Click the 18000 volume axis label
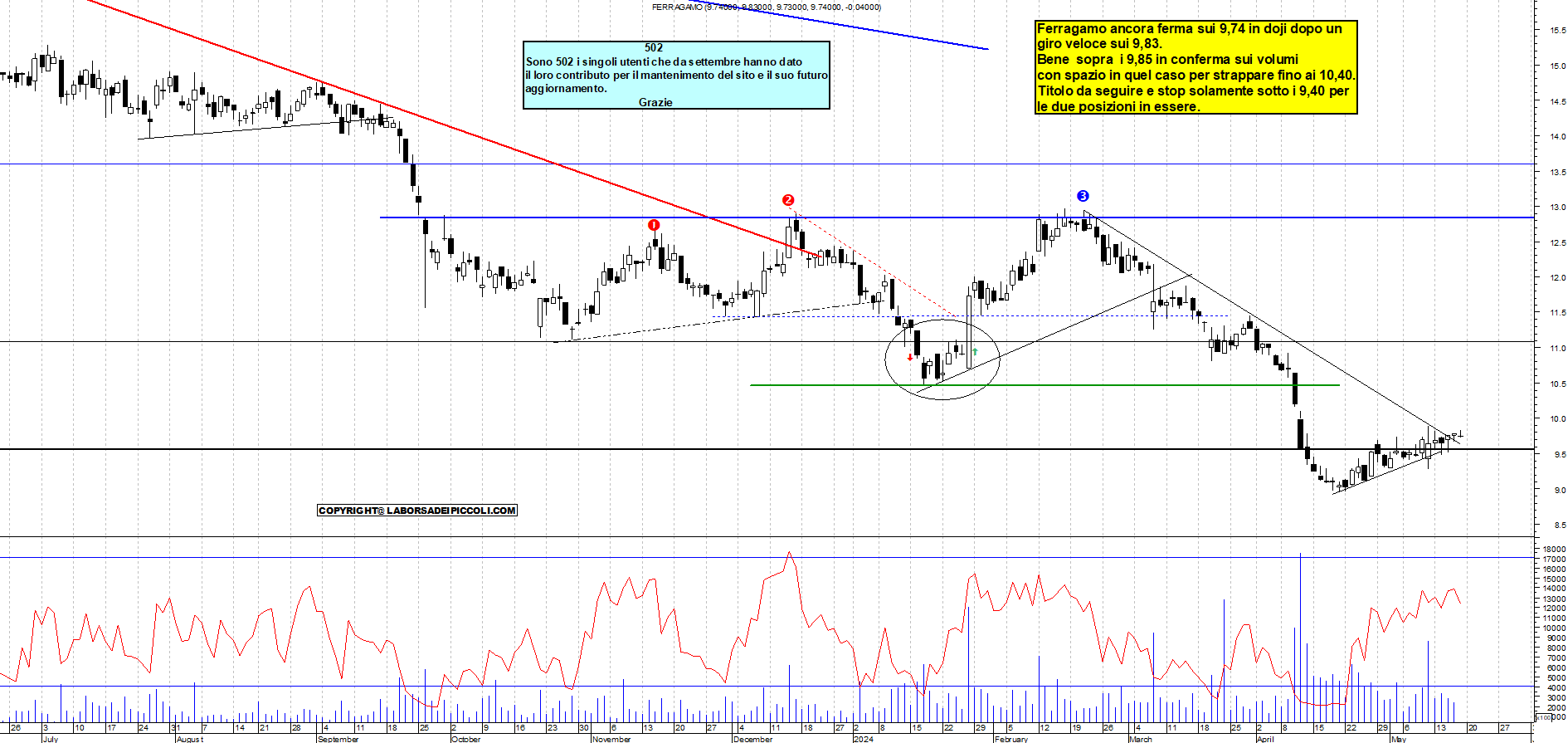Viewport: 1568px width, 743px height. click(1554, 549)
